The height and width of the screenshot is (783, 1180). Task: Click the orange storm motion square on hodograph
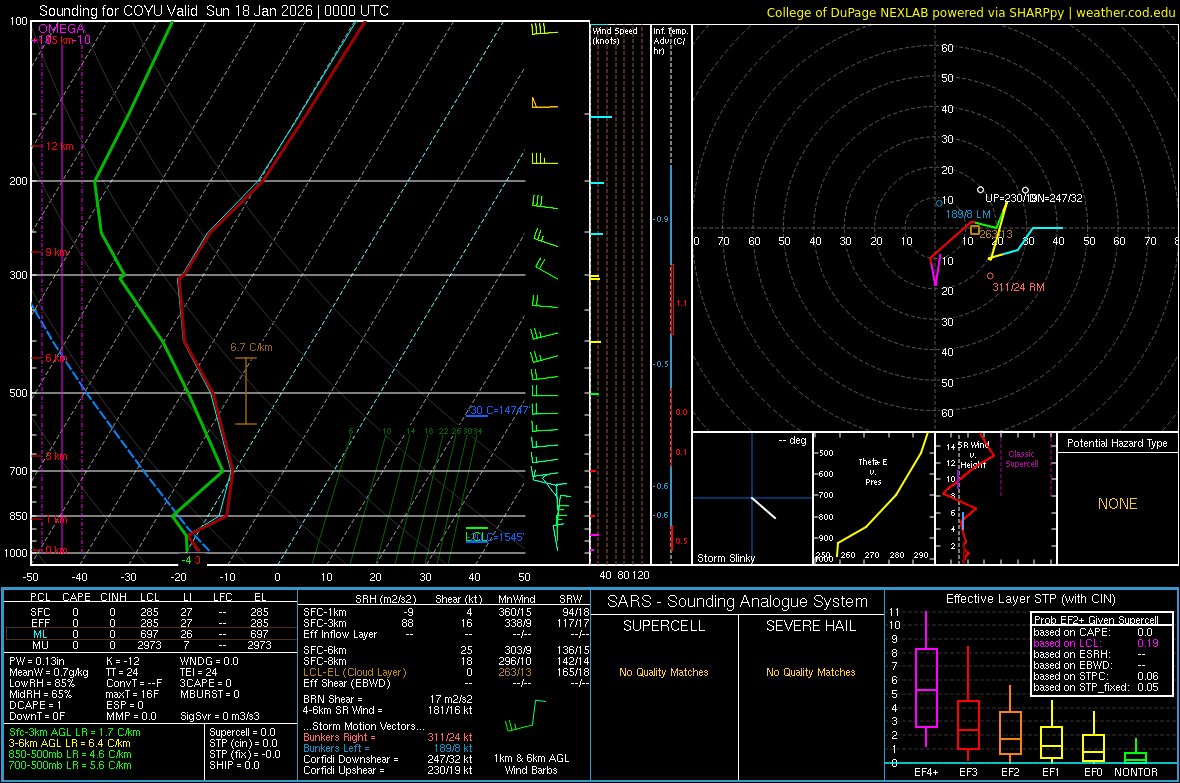coord(975,230)
